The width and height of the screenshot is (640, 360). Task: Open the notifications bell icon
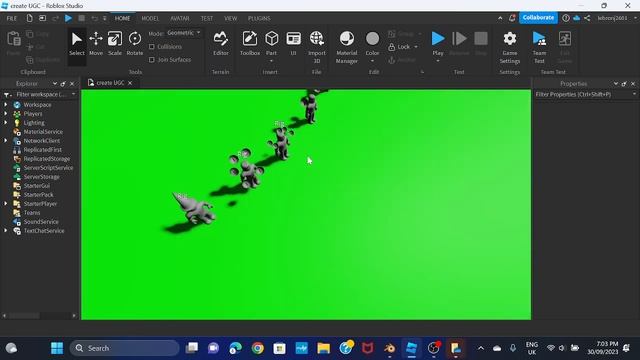tap(512, 18)
